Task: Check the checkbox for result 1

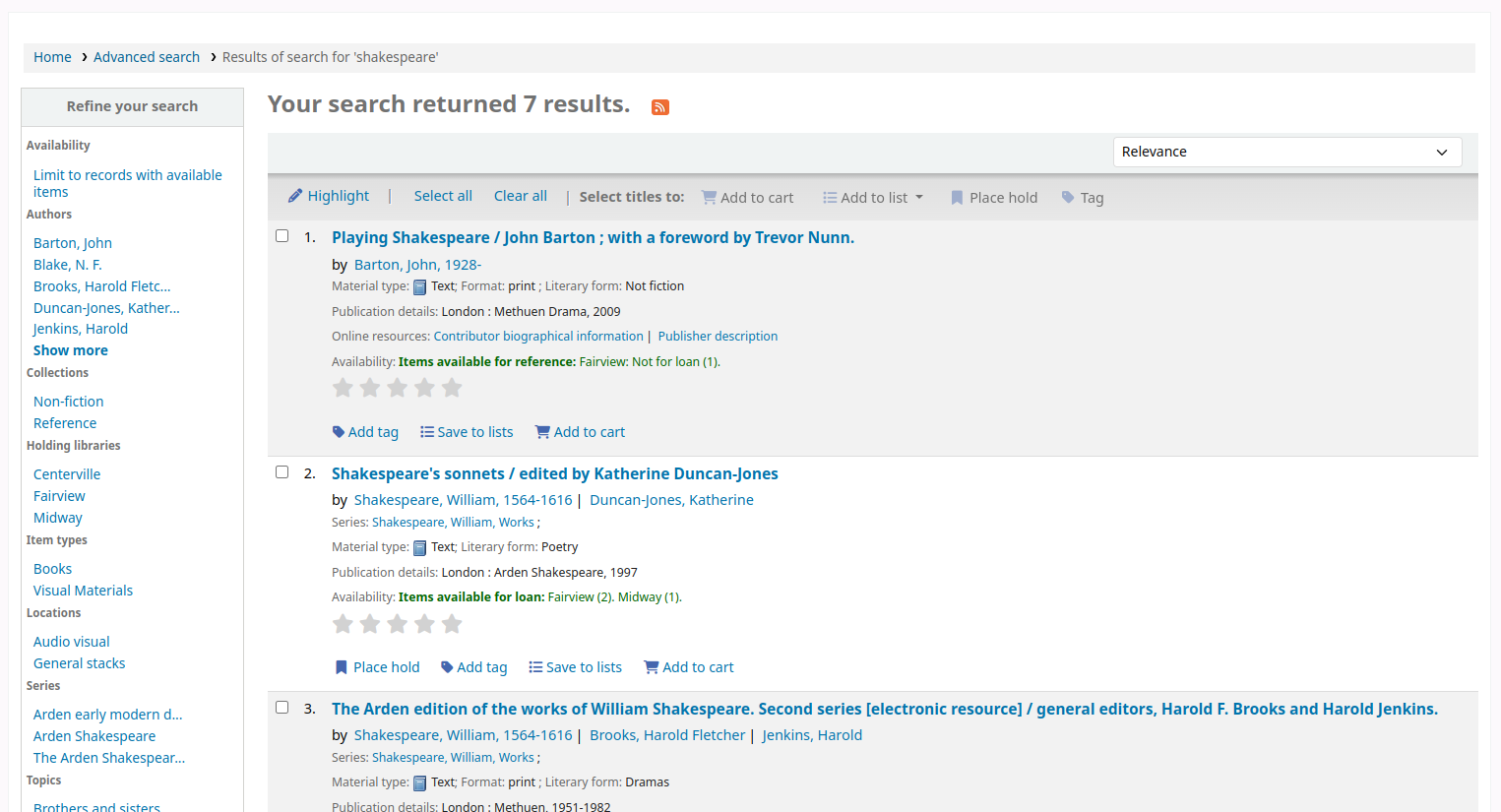Action: (x=281, y=235)
